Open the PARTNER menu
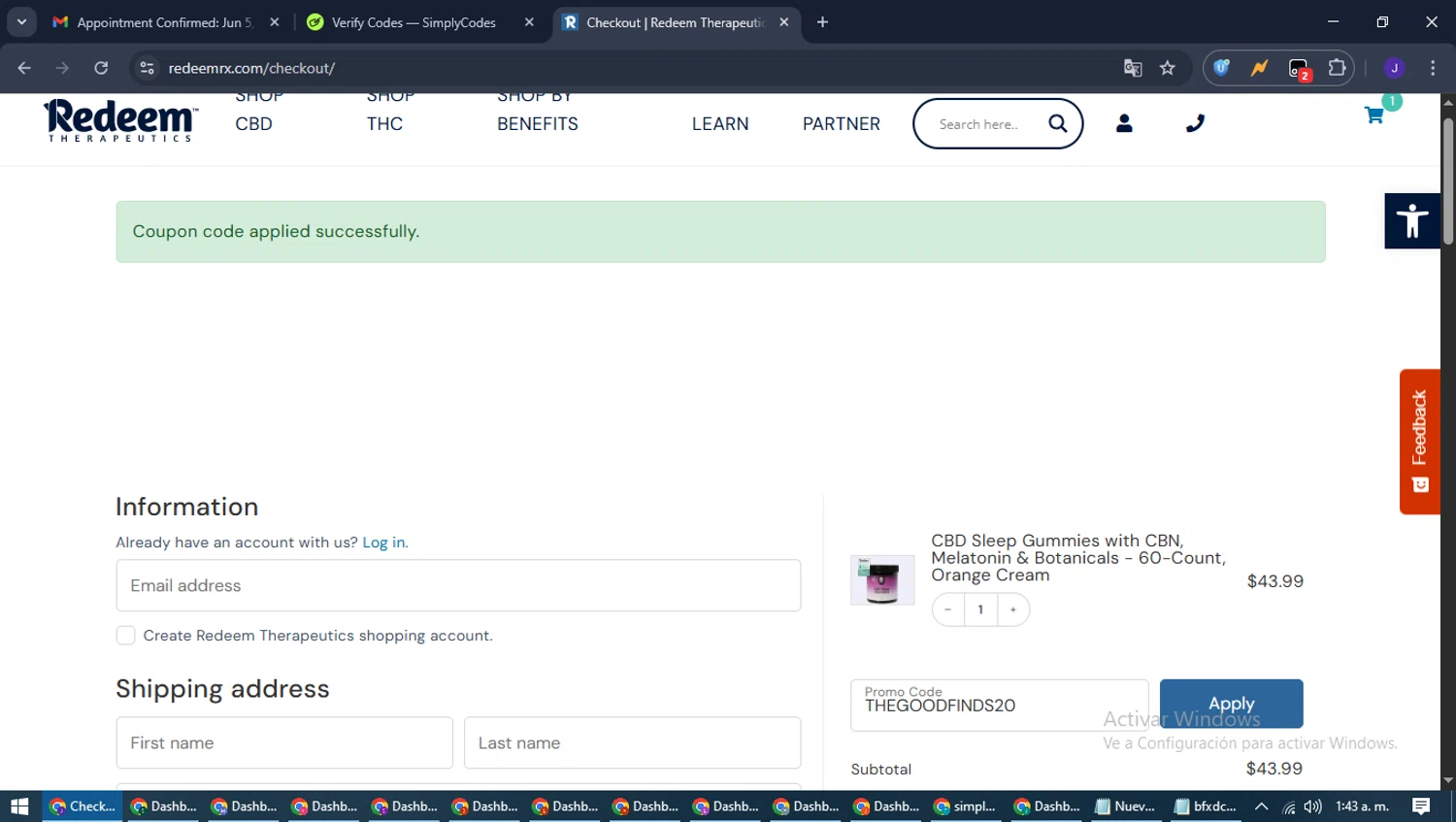 pyautogui.click(x=842, y=124)
